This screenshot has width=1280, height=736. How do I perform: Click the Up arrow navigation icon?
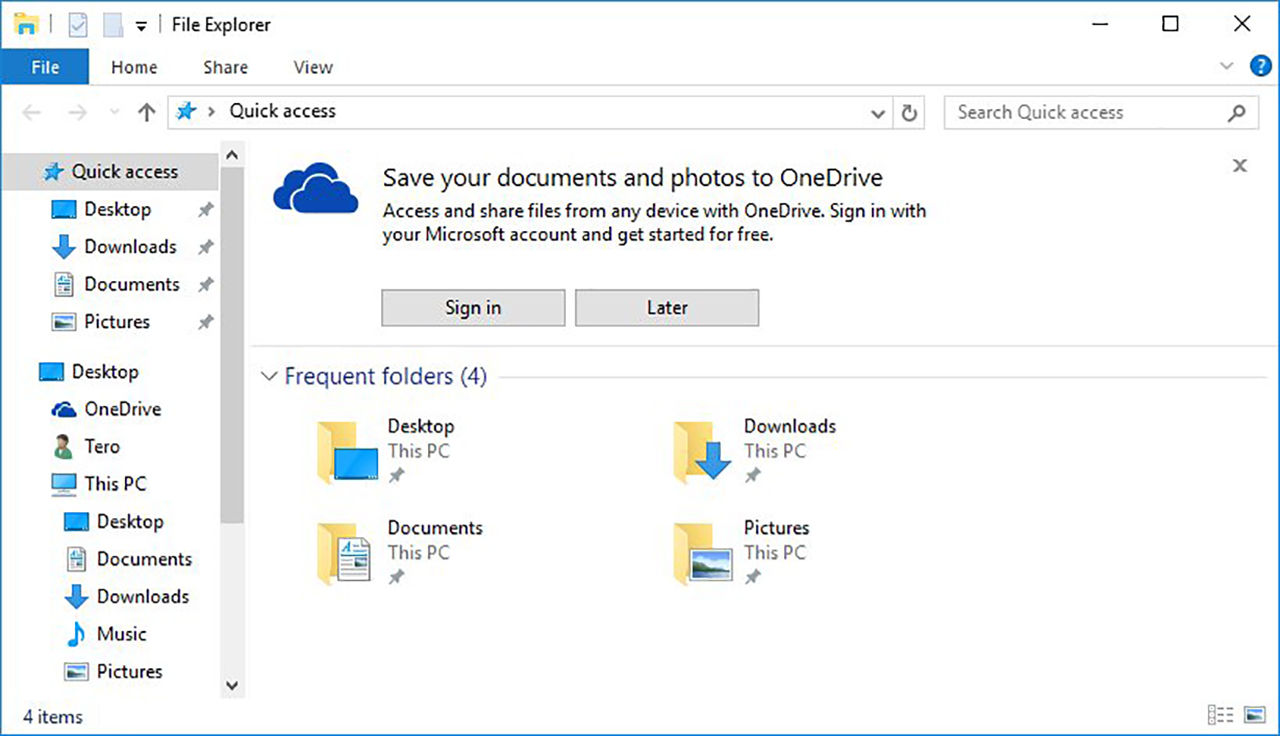[147, 113]
